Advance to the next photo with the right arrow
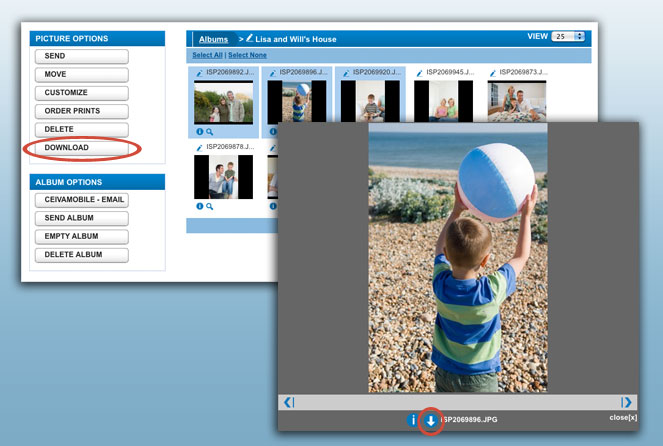The width and height of the screenshot is (663, 446). point(626,402)
